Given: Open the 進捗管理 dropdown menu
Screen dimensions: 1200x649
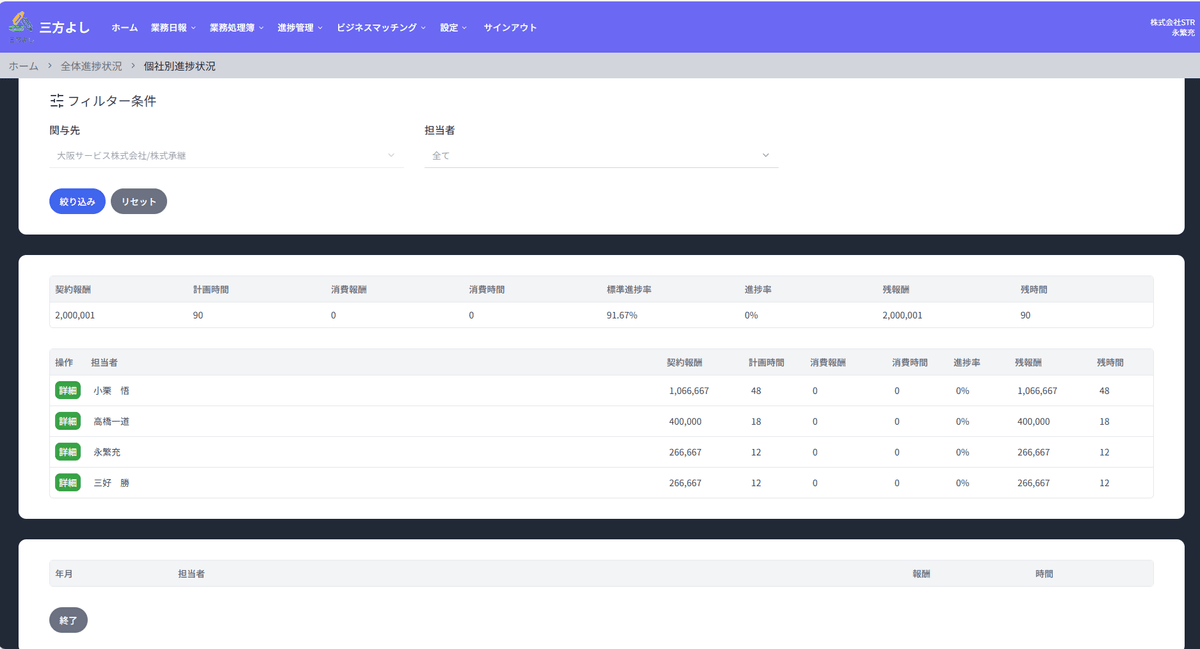Looking at the screenshot, I should [299, 28].
